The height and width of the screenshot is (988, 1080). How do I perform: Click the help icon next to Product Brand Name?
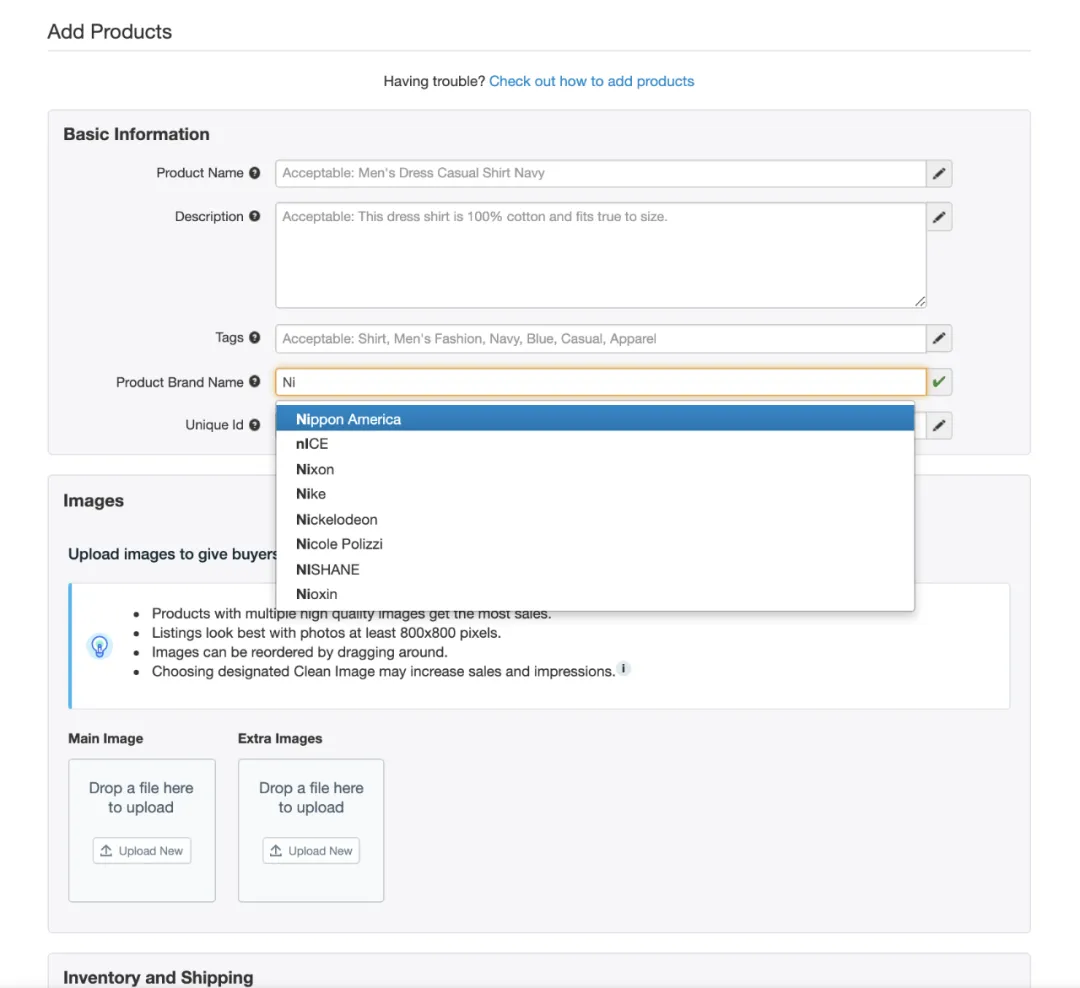point(255,382)
